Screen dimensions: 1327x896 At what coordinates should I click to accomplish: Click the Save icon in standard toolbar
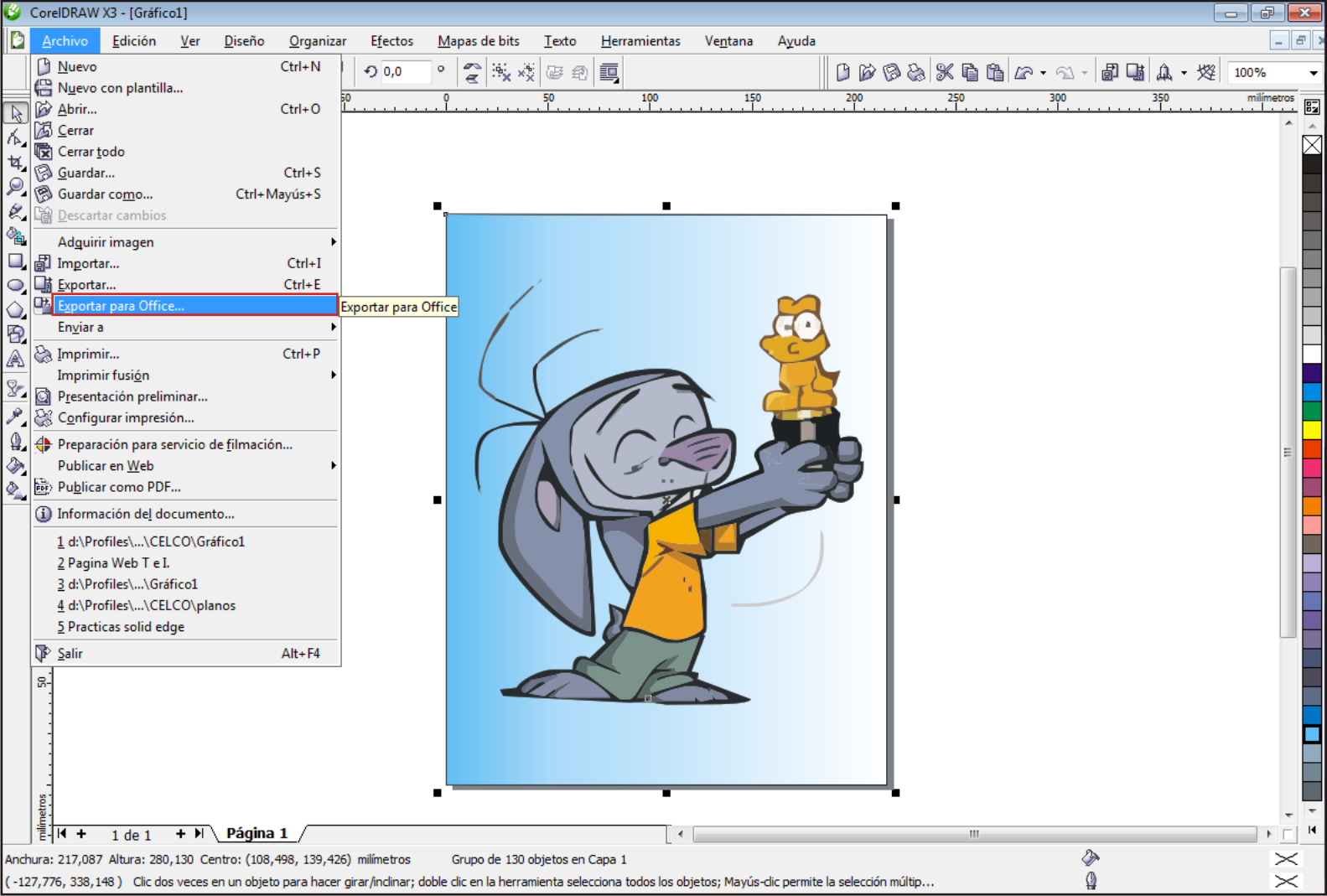point(892,72)
